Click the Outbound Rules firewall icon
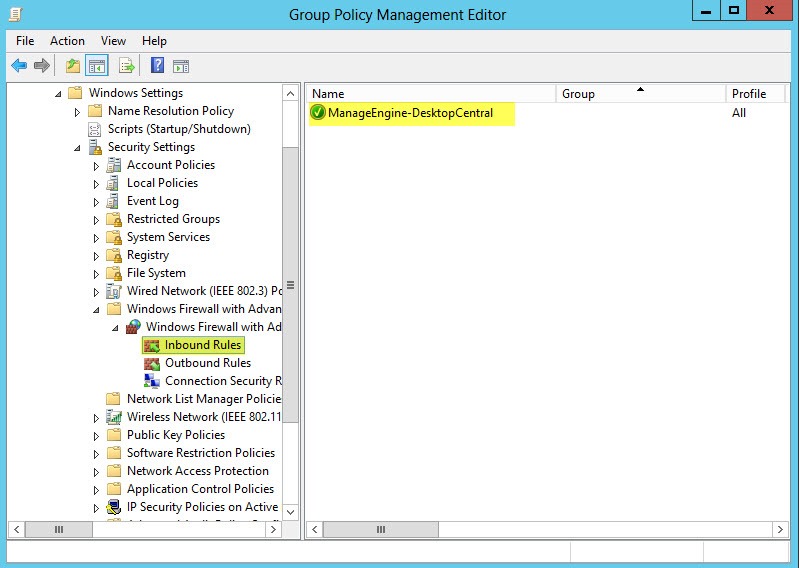This screenshot has width=799, height=568. pos(152,363)
